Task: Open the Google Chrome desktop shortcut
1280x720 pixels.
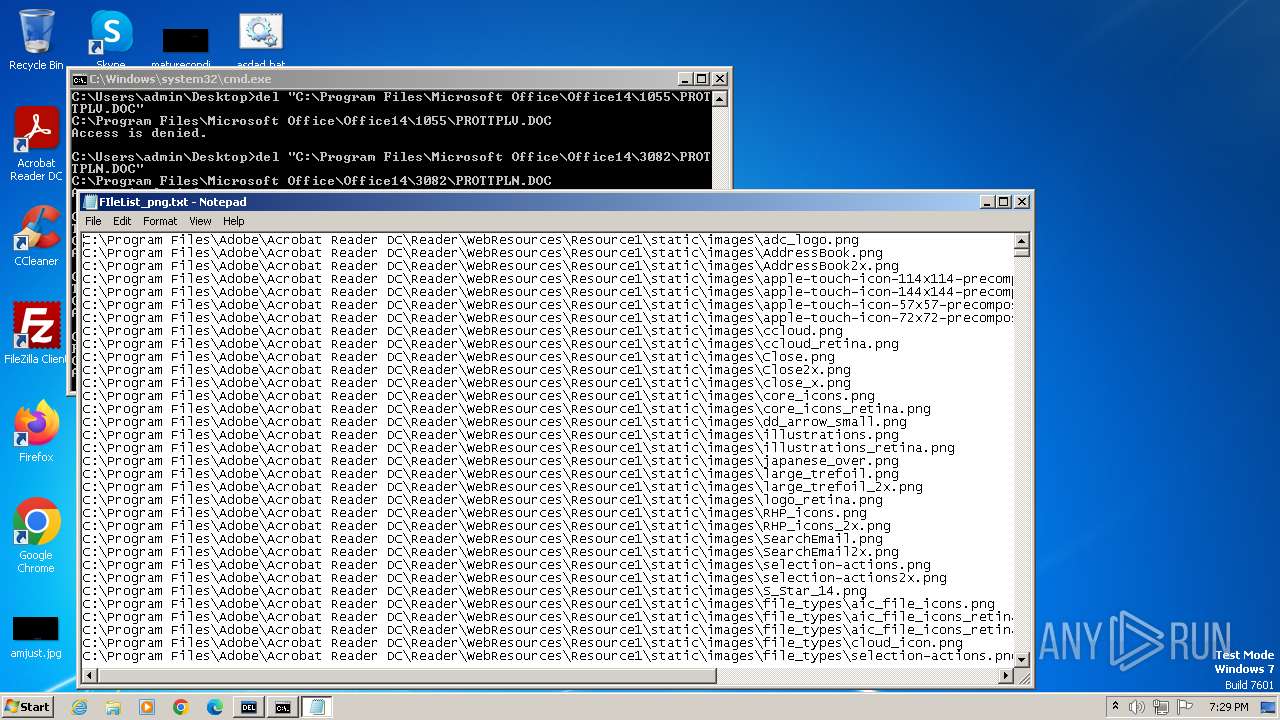Action: point(36,536)
